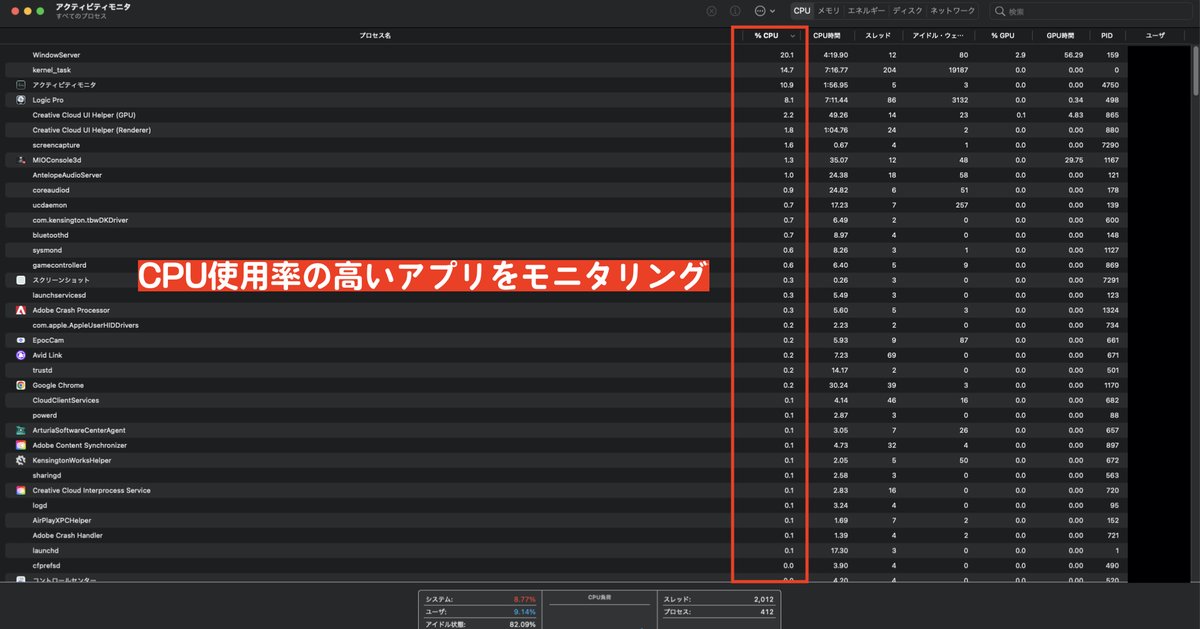Image resolution: width=1200 pixels, height=629 pixels.
Task: Click the システム 8.77% statistic
Action: pos(480,599)
